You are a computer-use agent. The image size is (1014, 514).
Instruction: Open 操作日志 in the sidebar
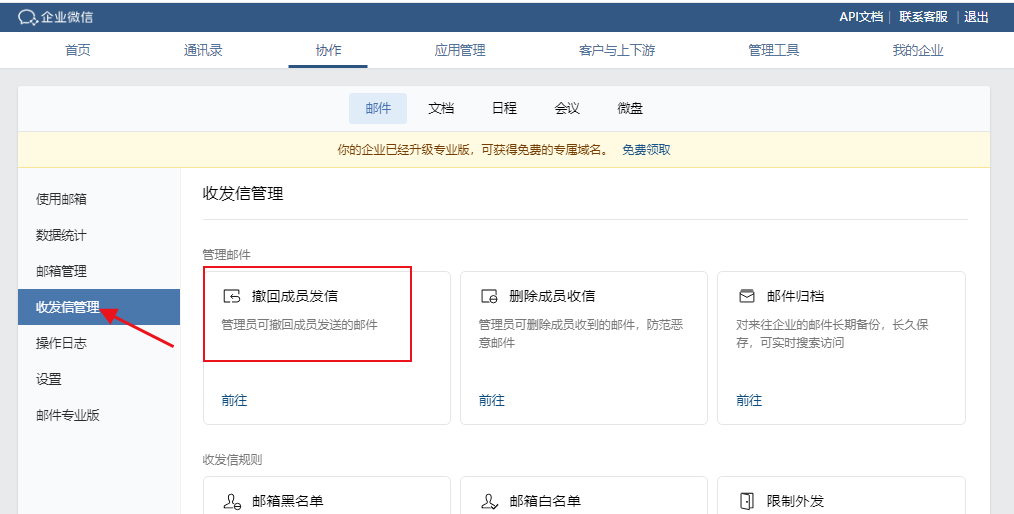click(x=61, y=343)
